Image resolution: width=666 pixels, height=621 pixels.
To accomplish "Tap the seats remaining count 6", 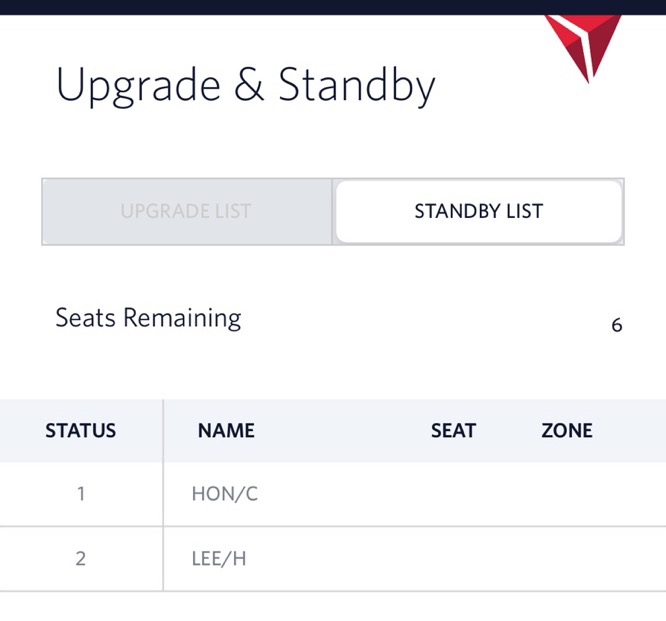I will pyautogui.click(x=617, y=325).
